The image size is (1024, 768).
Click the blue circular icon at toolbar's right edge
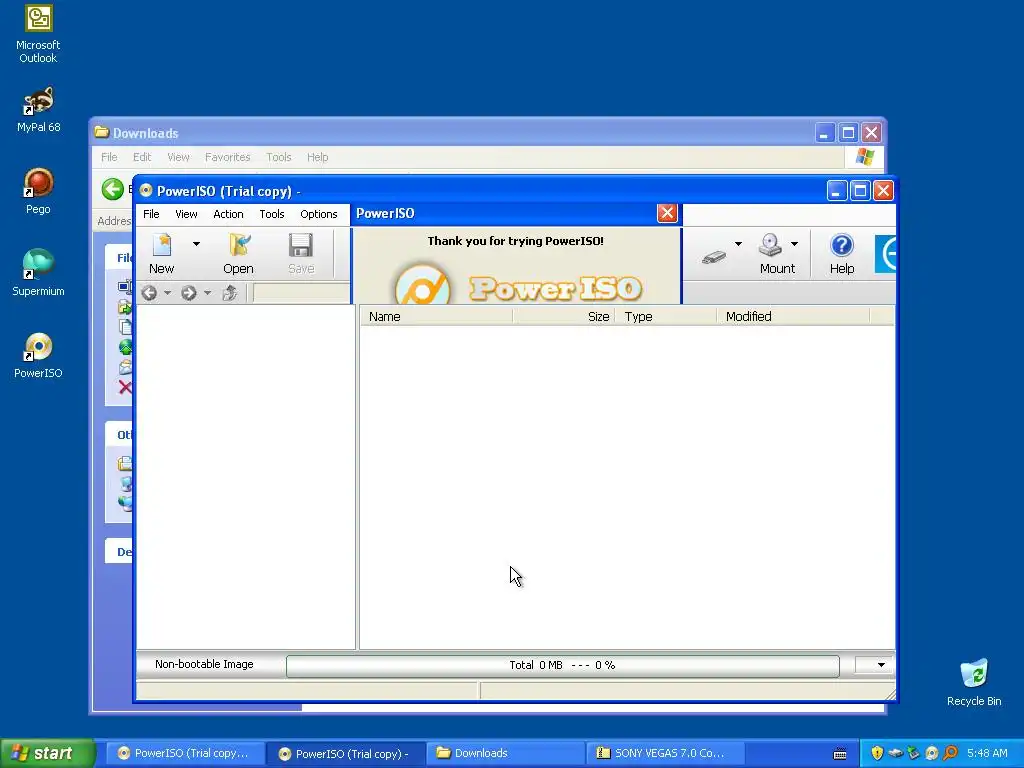click(886, 253)
